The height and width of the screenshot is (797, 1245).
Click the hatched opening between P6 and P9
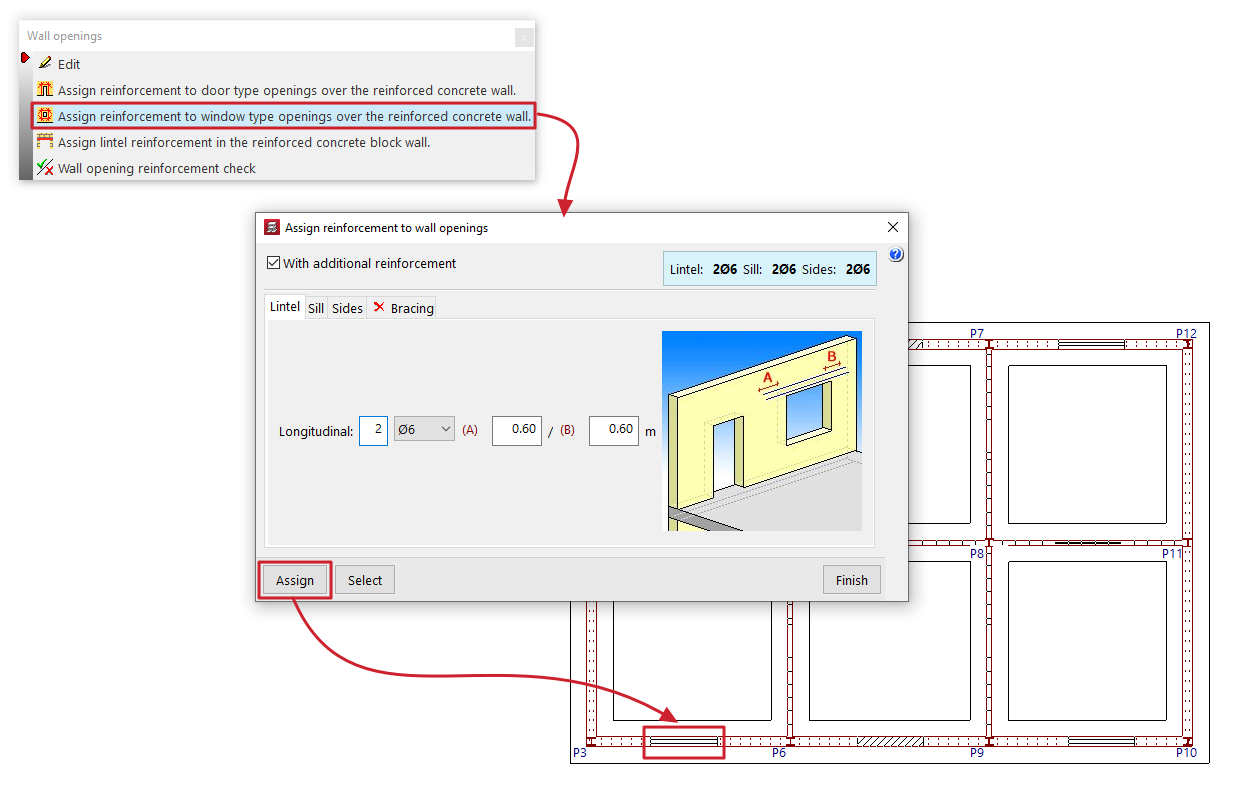890,742
